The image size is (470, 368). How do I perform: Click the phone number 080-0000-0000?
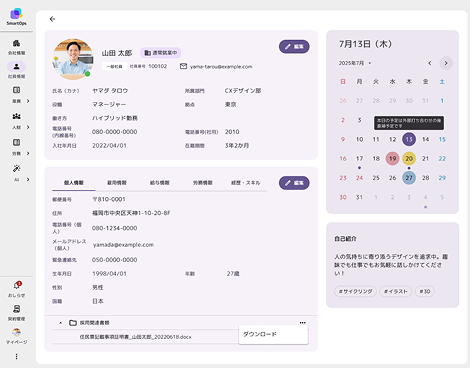115,132
